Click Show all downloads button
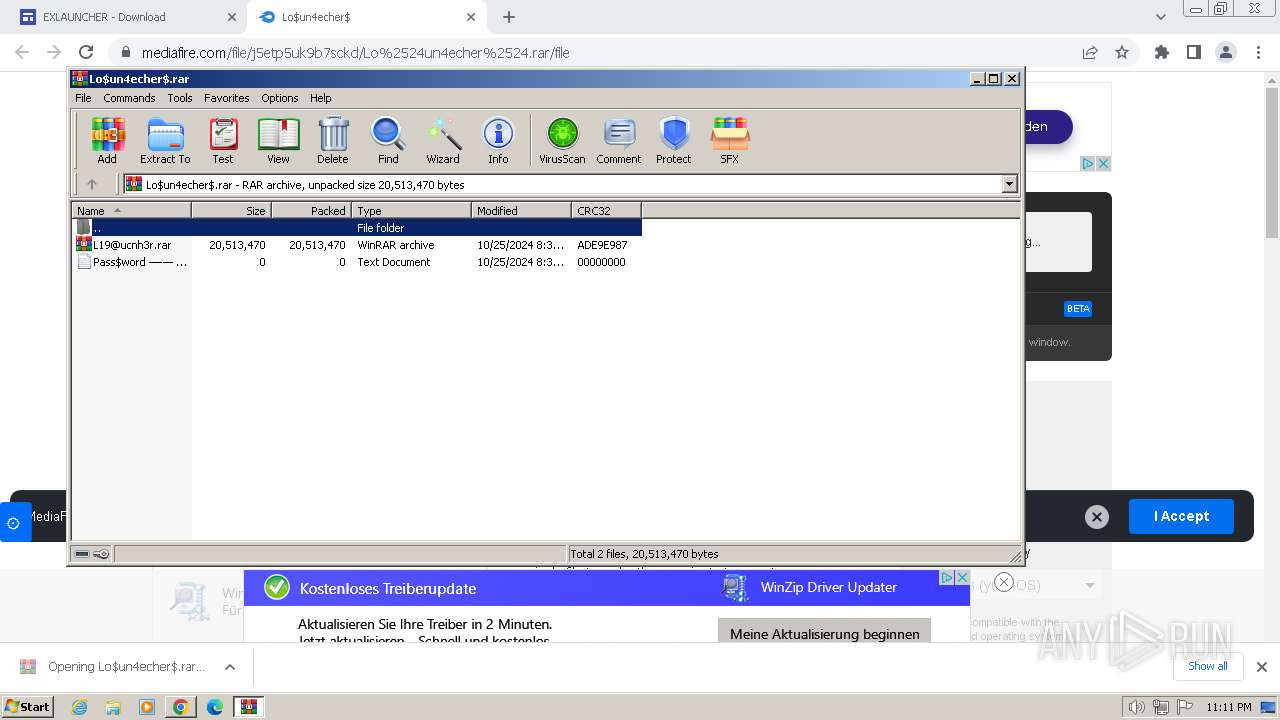Screen dimensions: 1280x720 pos(1208,666)
